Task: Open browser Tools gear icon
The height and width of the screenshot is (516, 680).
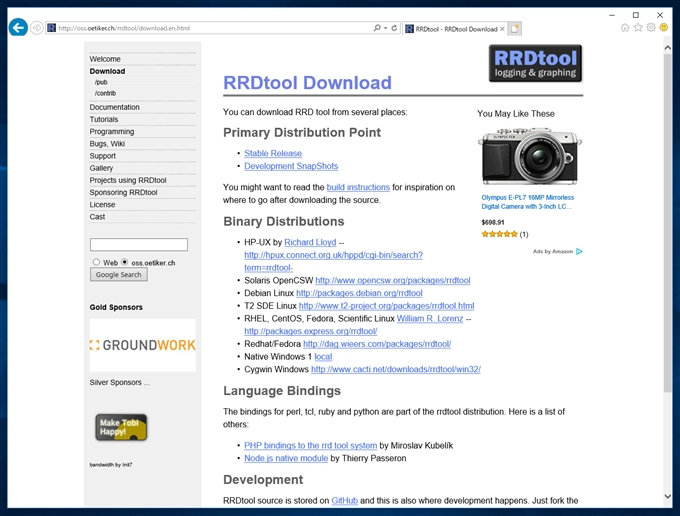Action: coord(651,28)
